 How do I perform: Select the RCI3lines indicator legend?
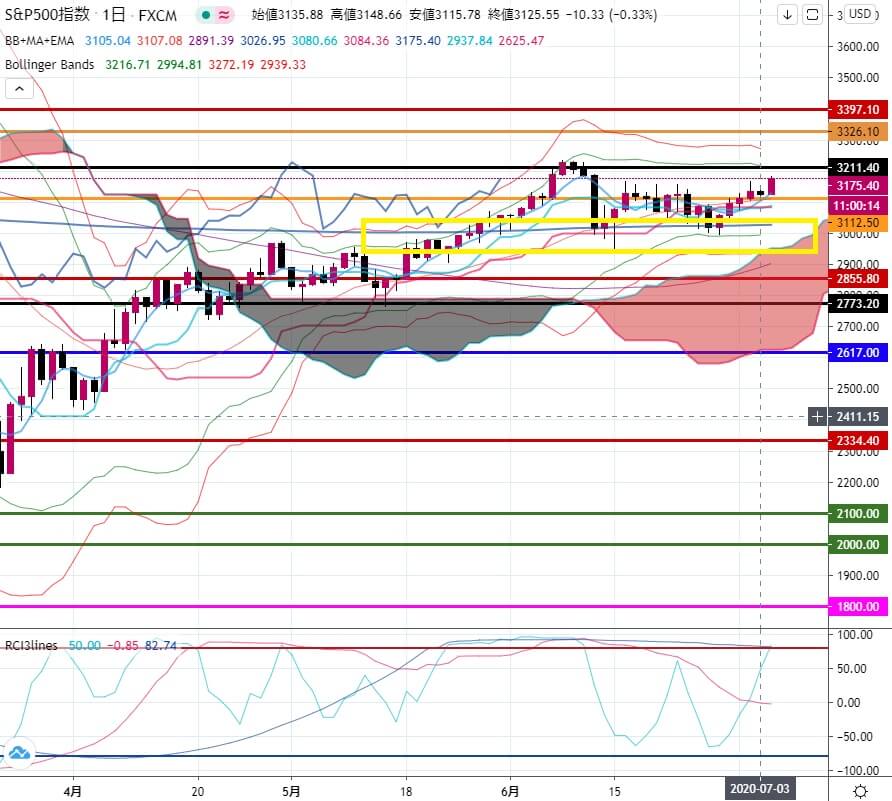coord(31,645)
